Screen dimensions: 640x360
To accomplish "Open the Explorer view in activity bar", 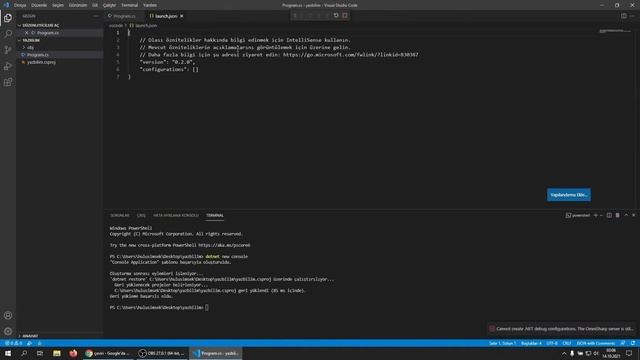I will (8, 18).
